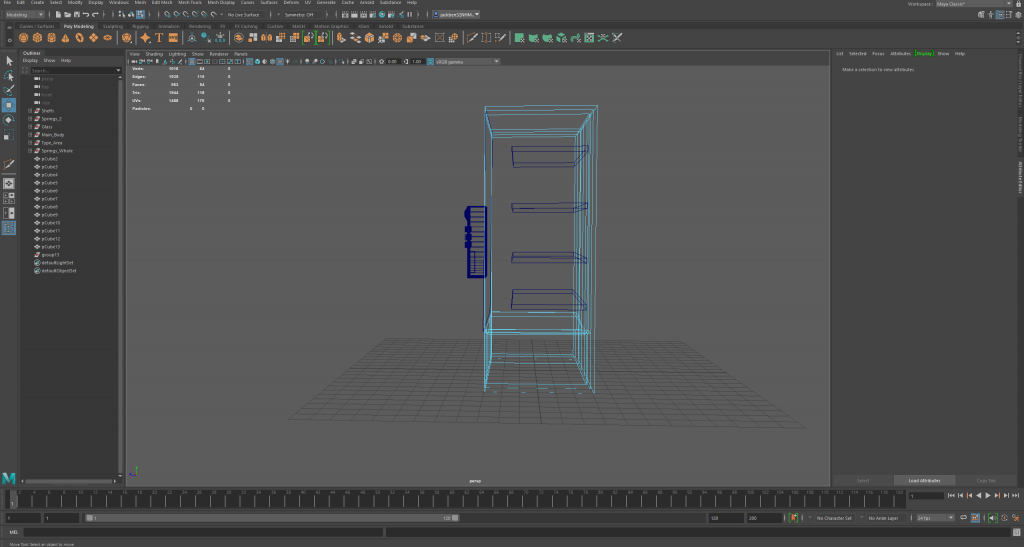Expand the Shelfs group in Outliner
The width and height of the screenshot is (1024, 547).
point(30,111)
